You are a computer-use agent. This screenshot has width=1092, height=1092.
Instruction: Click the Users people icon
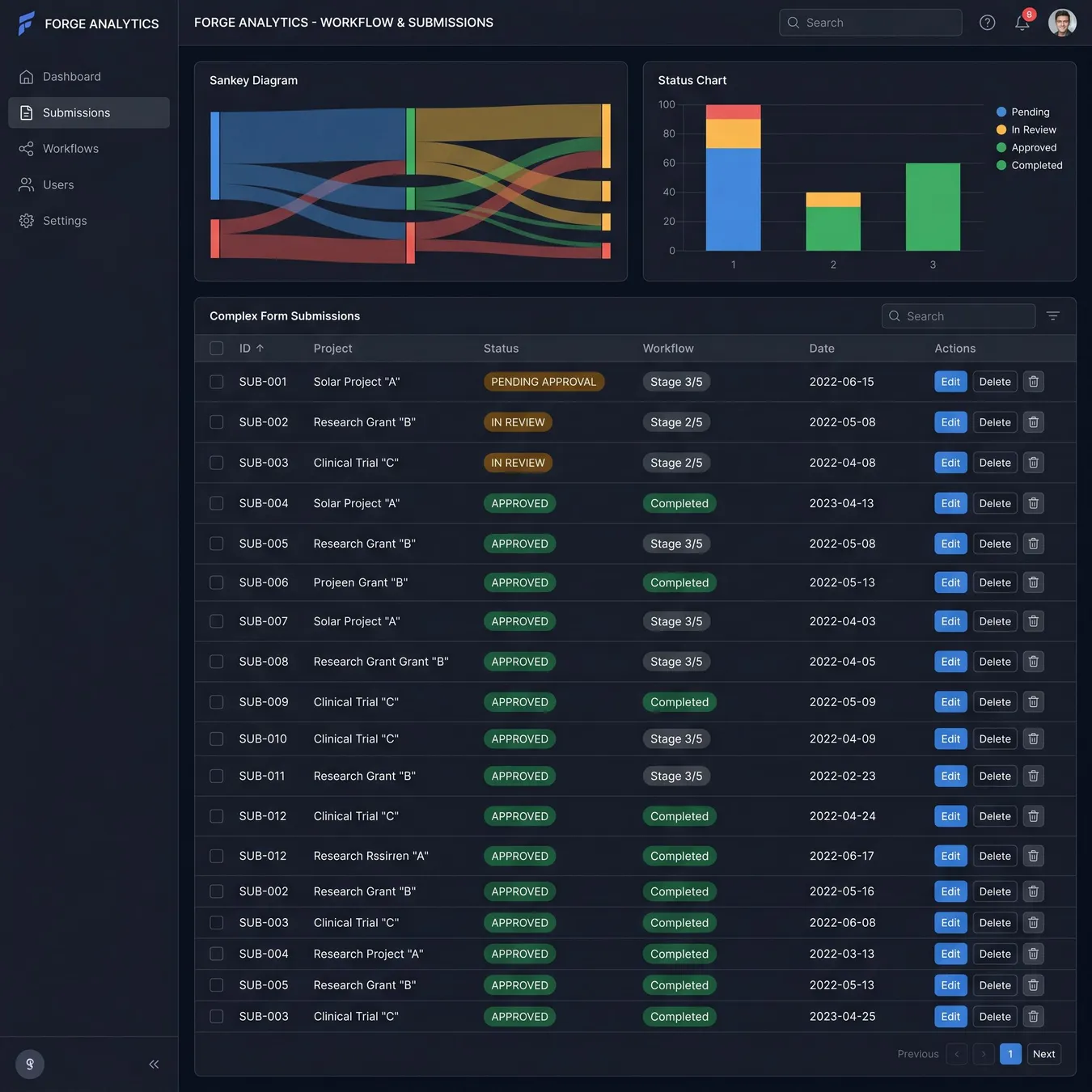pos(27,184)
